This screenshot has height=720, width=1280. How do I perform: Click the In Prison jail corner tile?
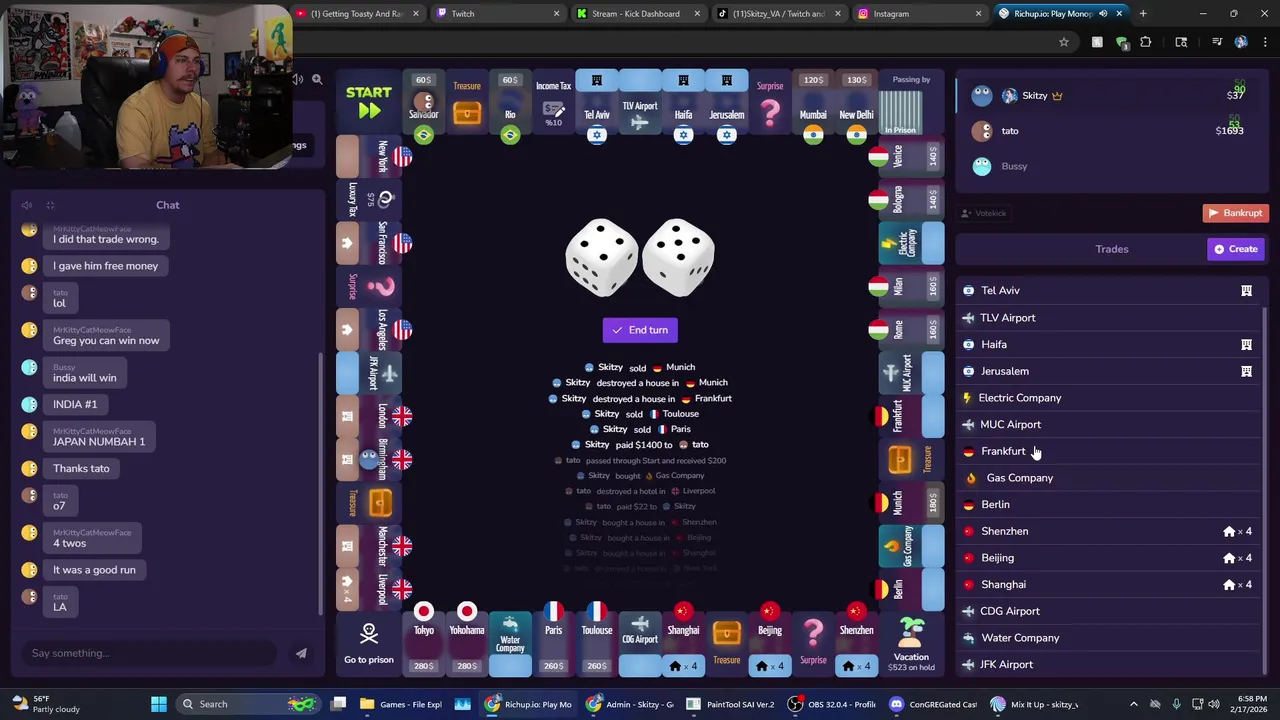[911, 103]
